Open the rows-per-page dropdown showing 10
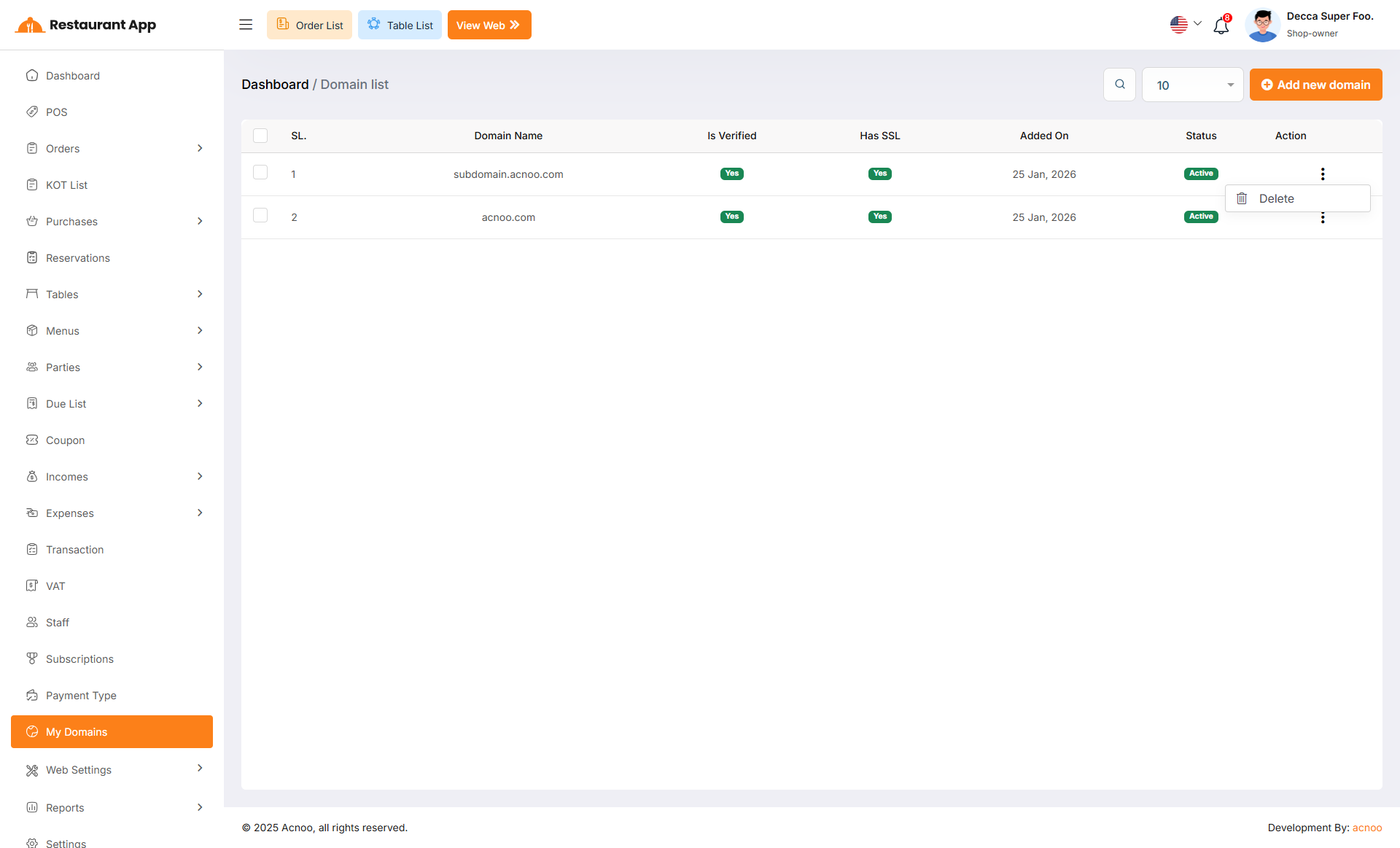 click(x=1192, y=85)
